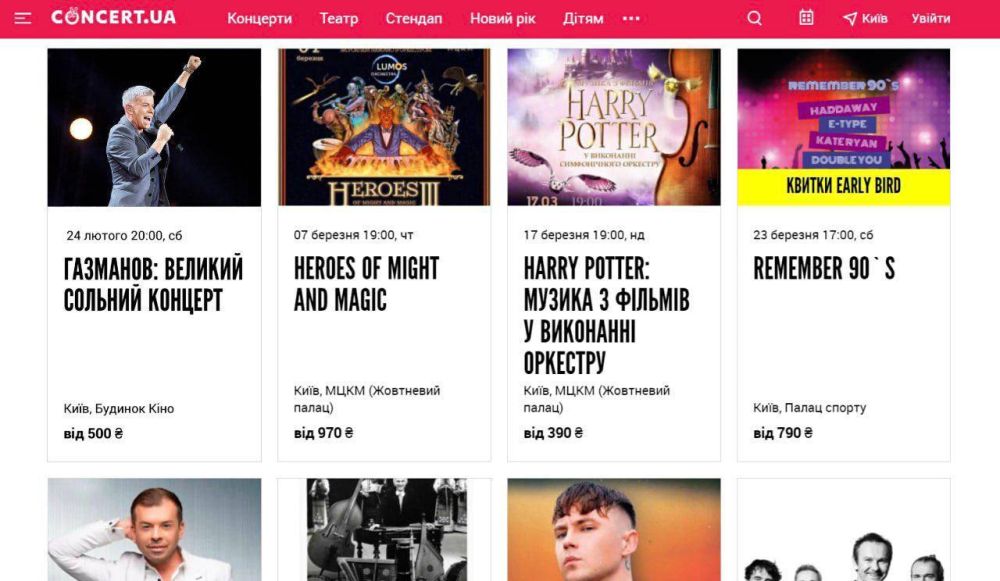Open the Remember 90's Early Bird poster
The width and height of the screenshot is (1000, 581).
(x=844, y=128)
